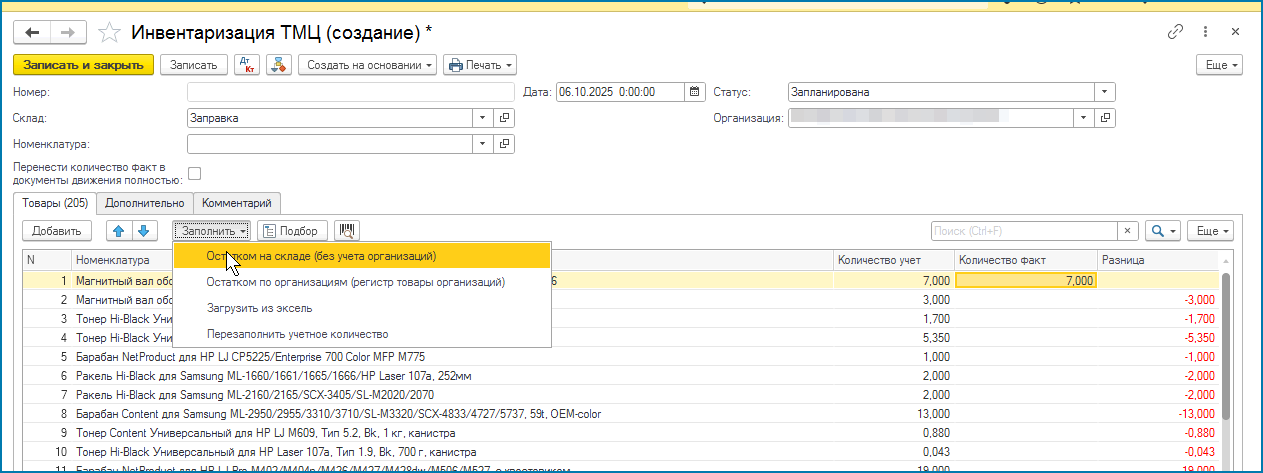Open the Дт/Кт postings icon
The height and width of the screenshot is (473, 1263).
[x=246, y=65]
